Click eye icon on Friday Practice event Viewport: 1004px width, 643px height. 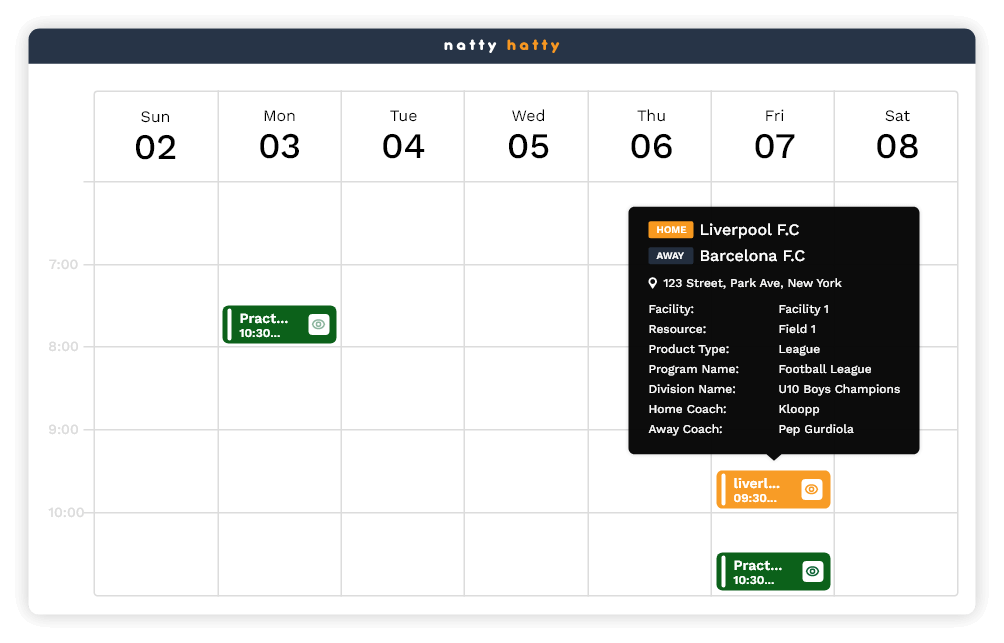tap(812, 571)
